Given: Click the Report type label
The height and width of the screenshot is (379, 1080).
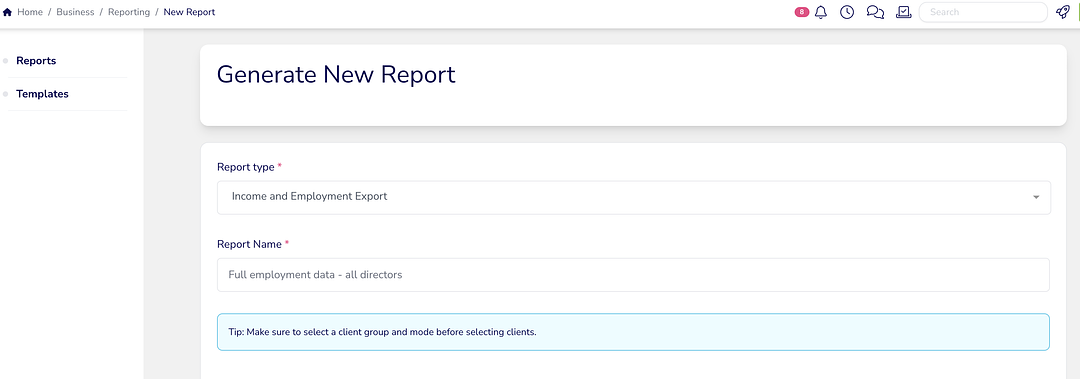Looking at the screenshot, I should pyautogui.click(x=245, y=167).
